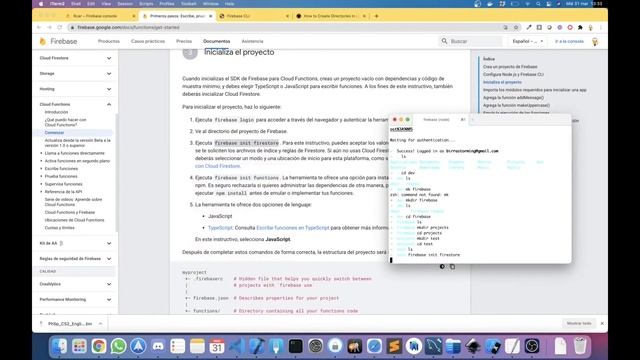Open OBS from the Dock

(x=532, y=347)
